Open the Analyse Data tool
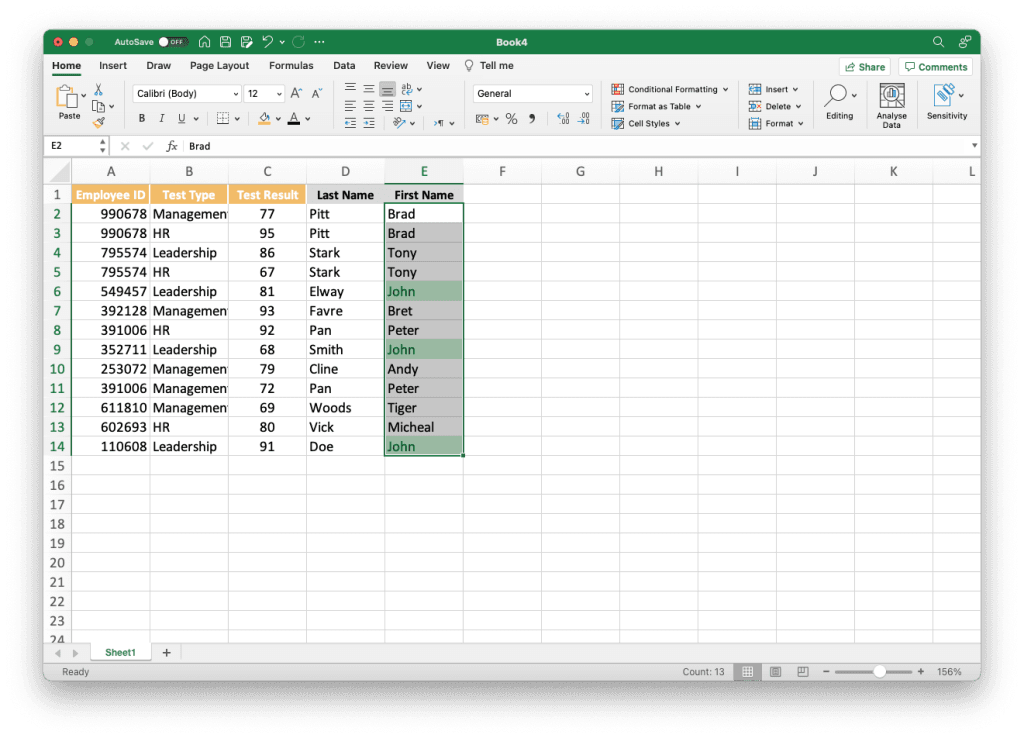The height and width of the screenshot is (738, 1024). pos(891,106)
